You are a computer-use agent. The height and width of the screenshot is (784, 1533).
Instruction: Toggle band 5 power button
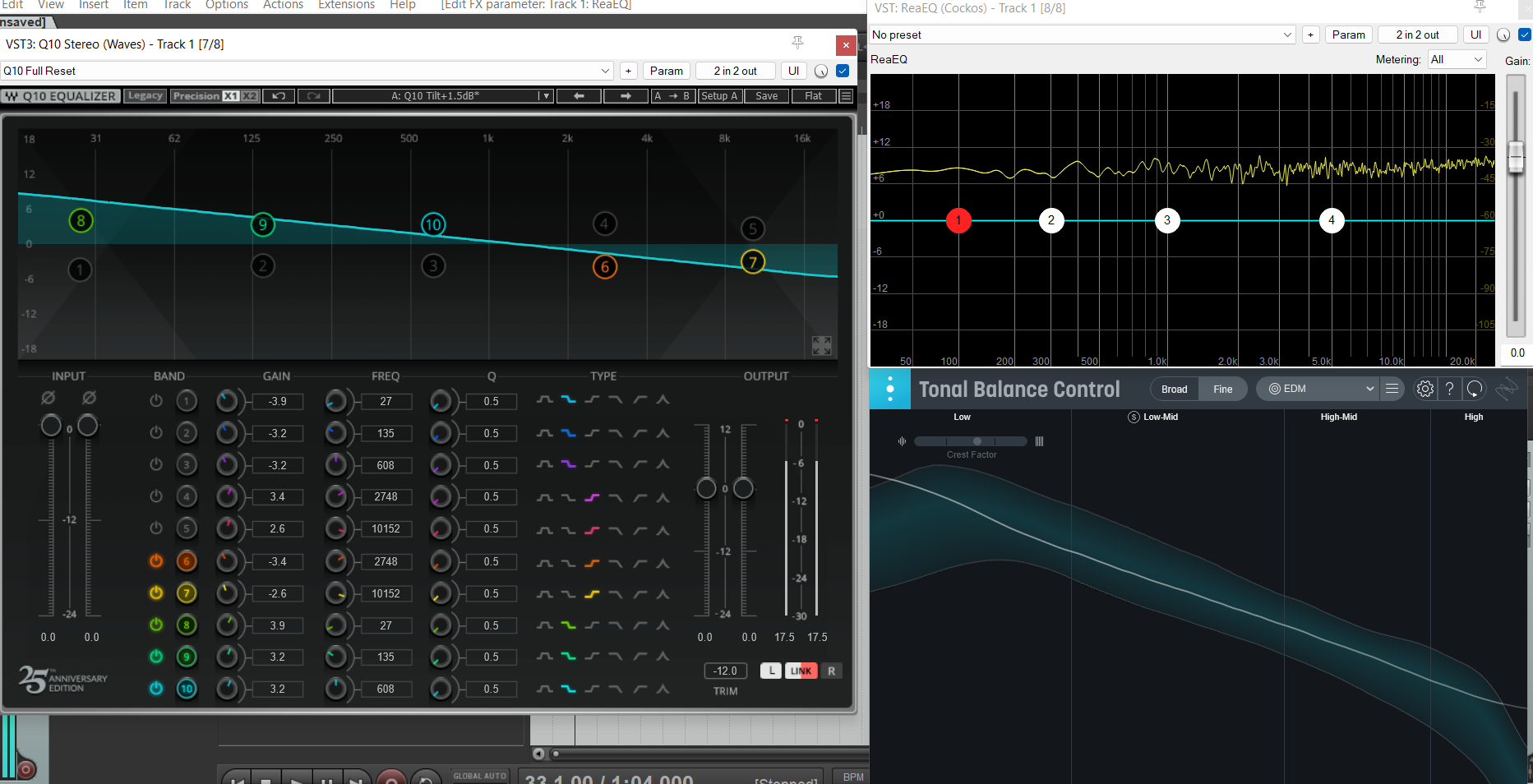pyautogui.click(x=156, y=528)
